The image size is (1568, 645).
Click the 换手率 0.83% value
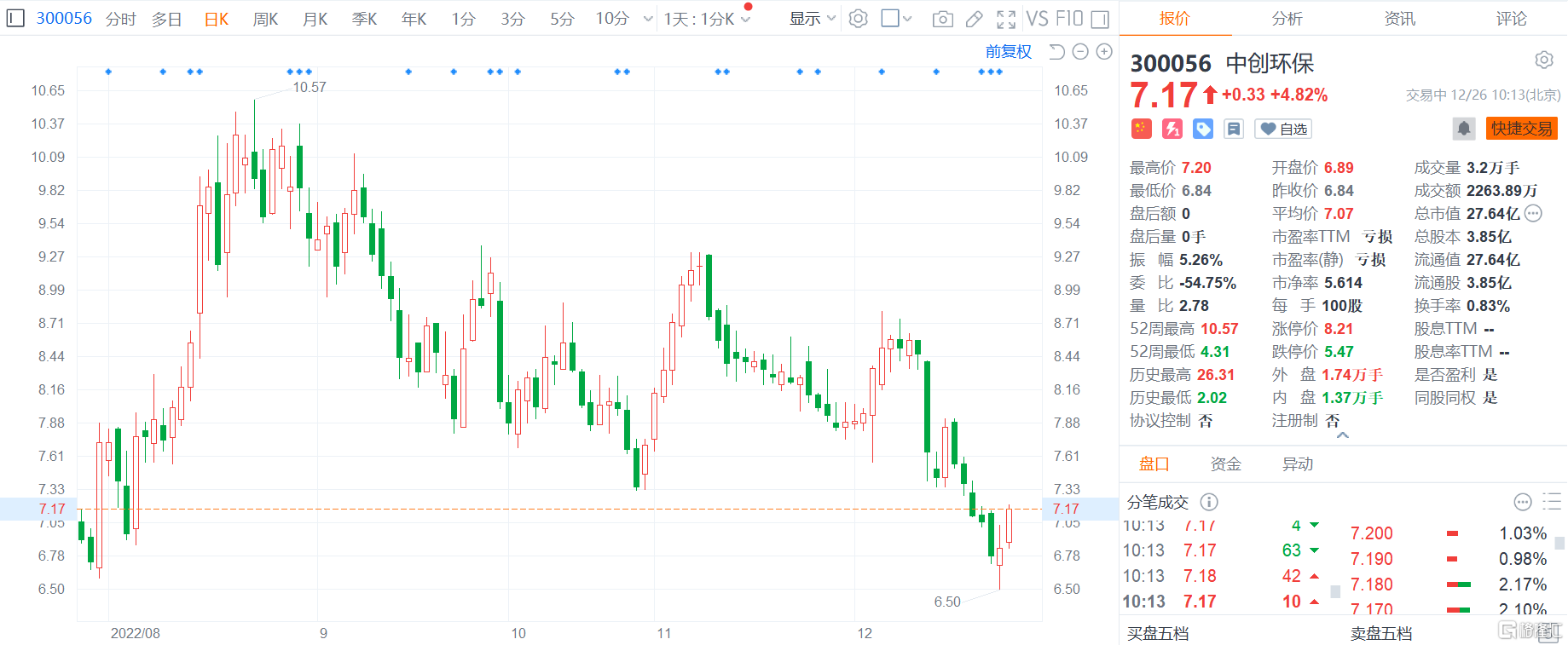click(1488, 306)
